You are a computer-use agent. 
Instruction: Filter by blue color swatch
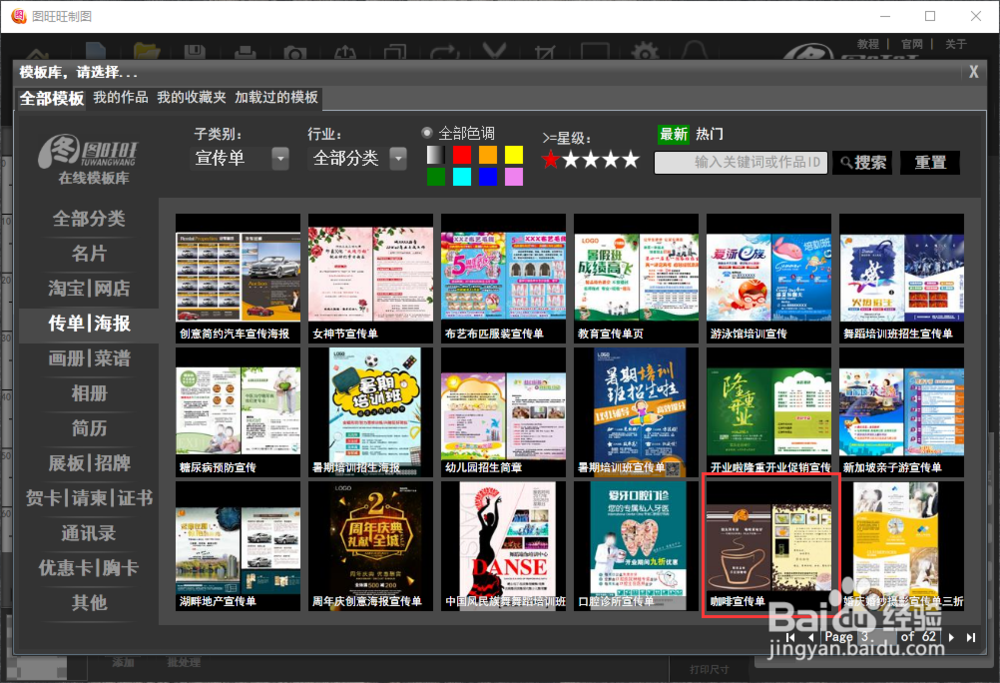(x=488, y=177)
